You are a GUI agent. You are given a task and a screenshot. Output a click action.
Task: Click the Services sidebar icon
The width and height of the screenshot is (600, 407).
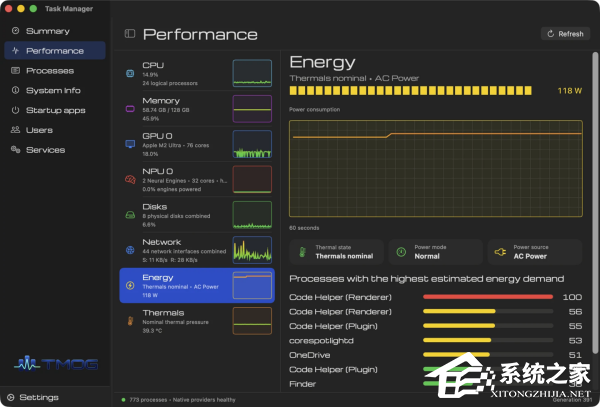(15, 150)
